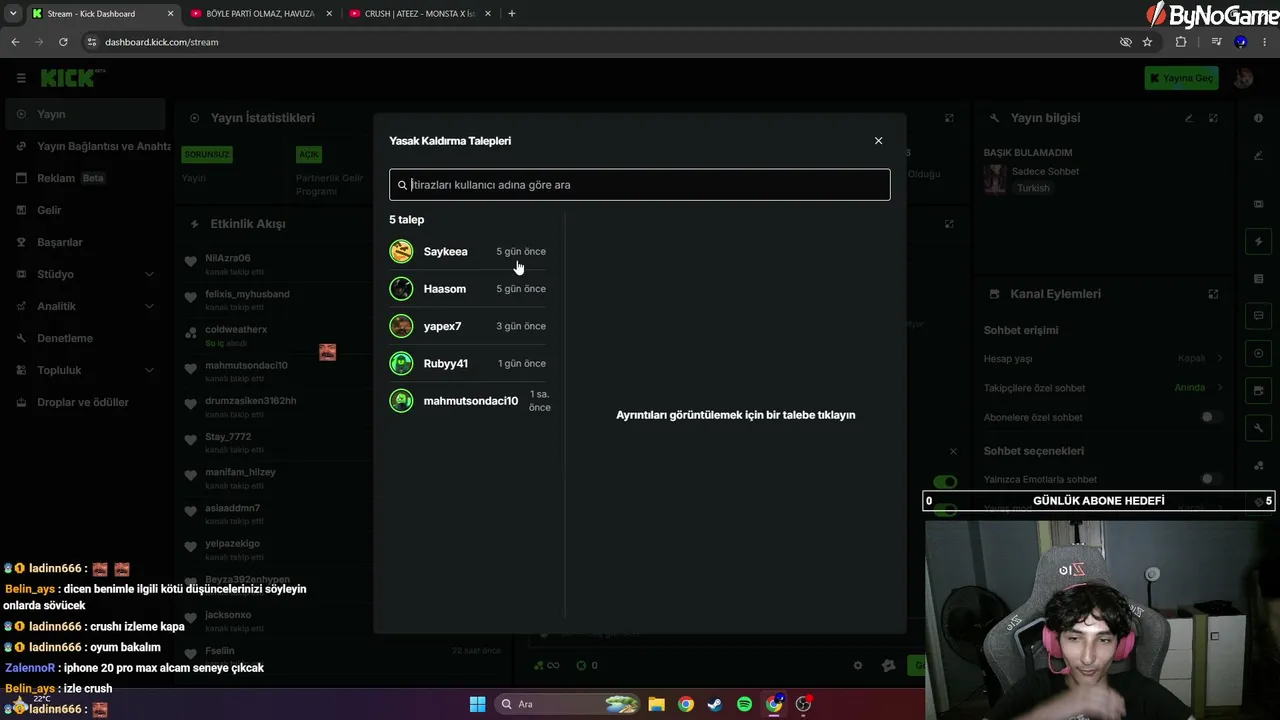
Task: Focus the appeals username search field
Action: coord(639,185)
